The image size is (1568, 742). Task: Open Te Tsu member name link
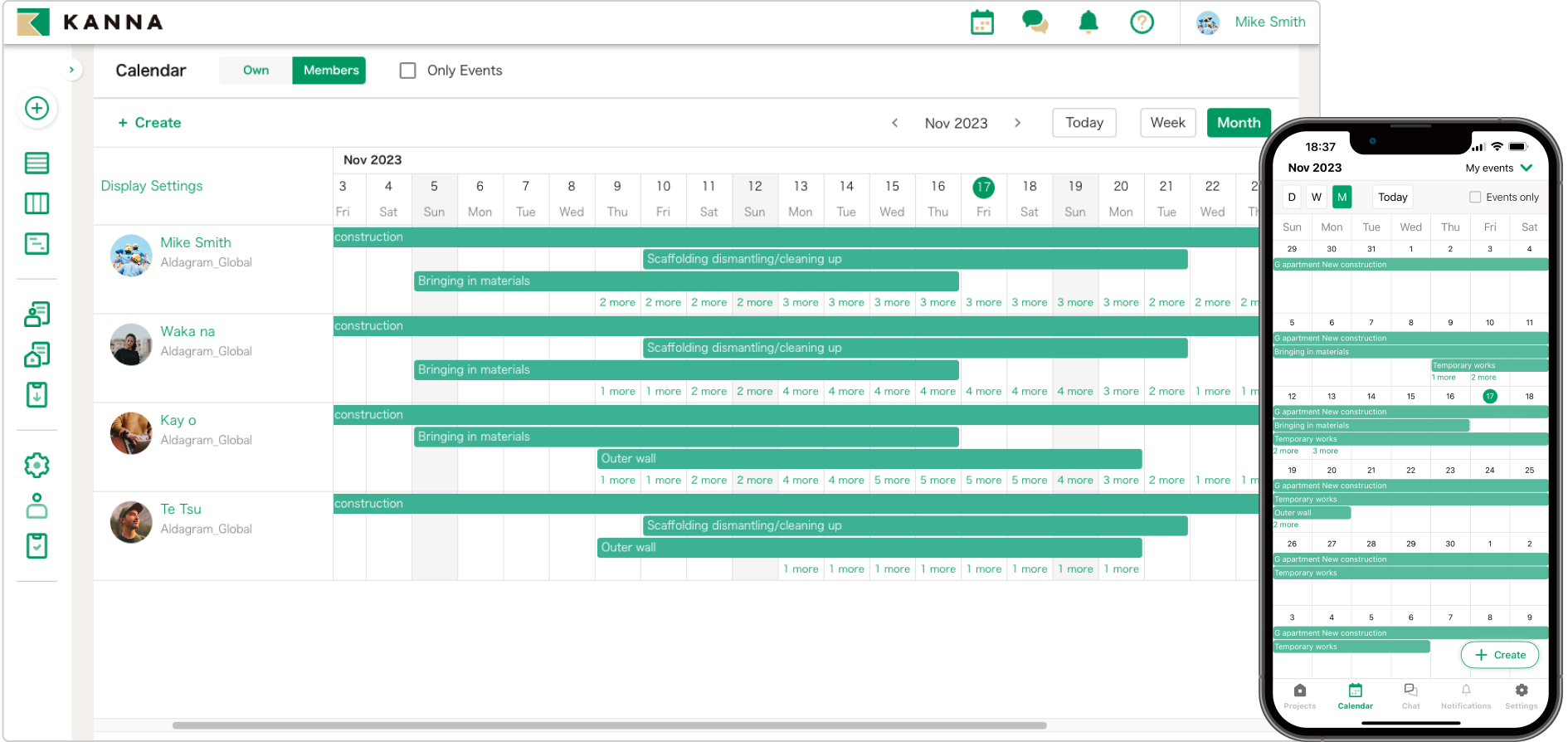click(181, 509)
